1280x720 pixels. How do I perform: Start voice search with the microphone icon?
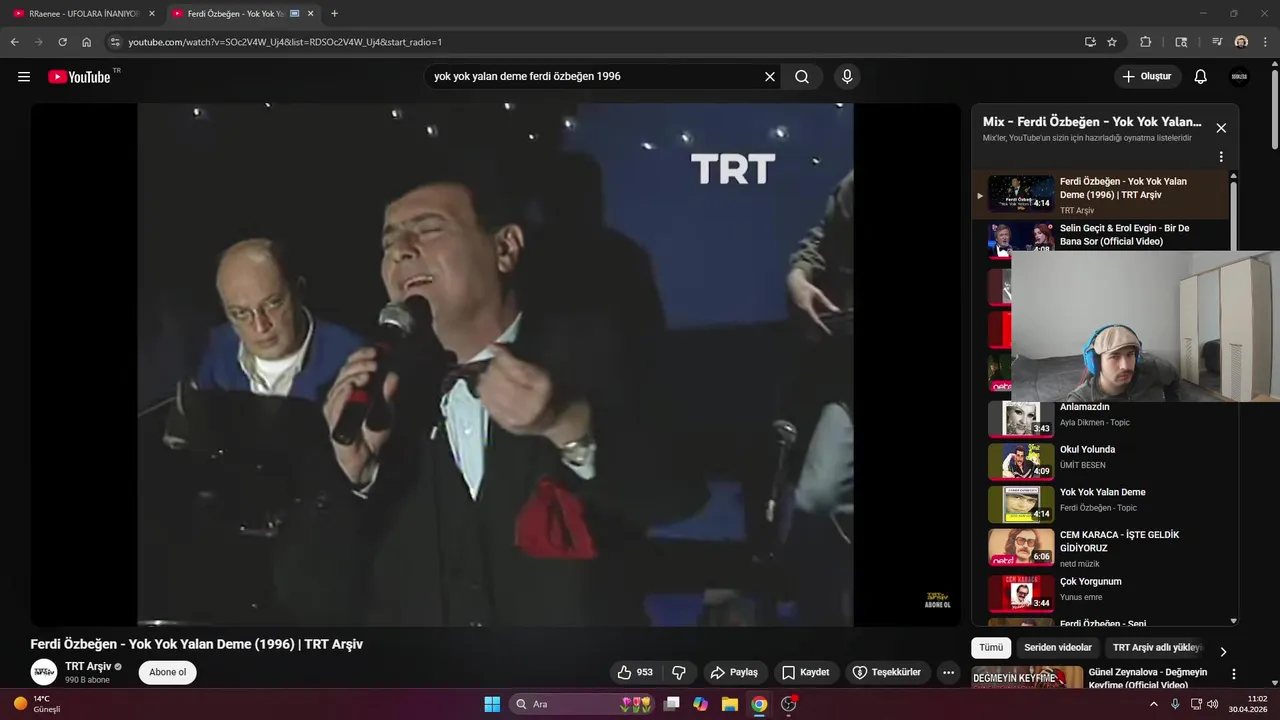click(847, 77)
